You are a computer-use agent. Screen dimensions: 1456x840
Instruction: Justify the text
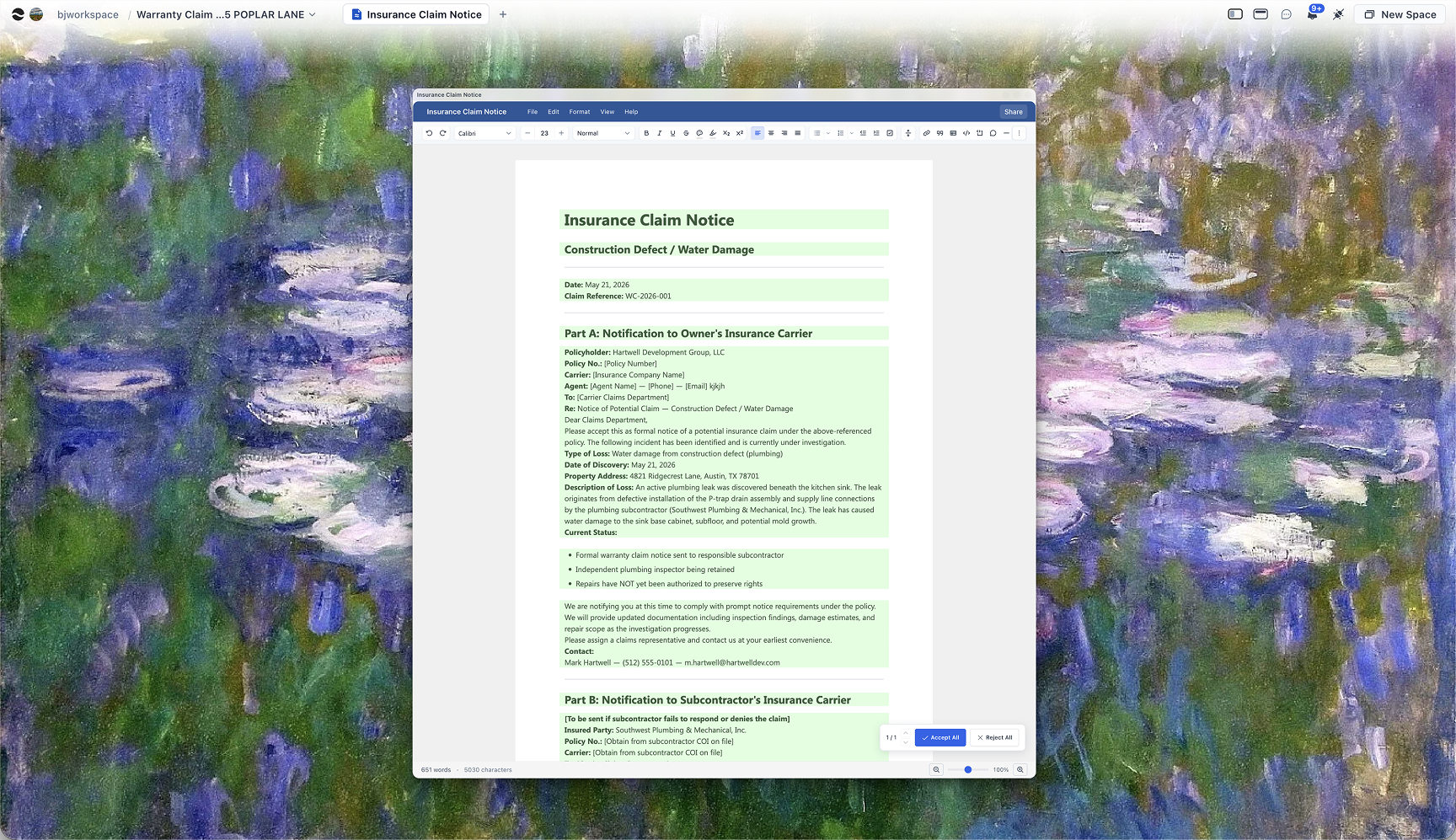[x=798, y=133]
